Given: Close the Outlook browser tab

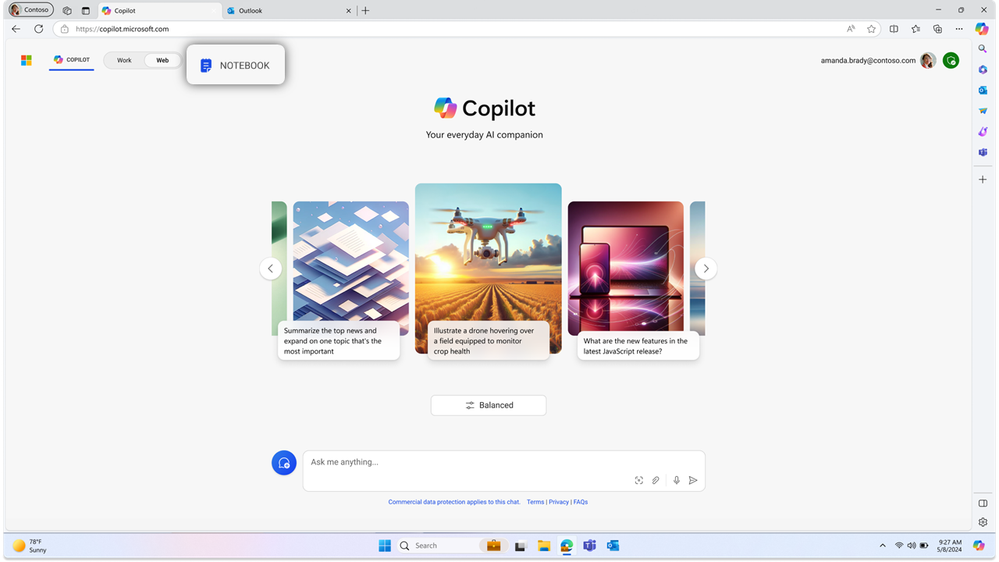Looking at the screenshot, I should click(349, 11).
